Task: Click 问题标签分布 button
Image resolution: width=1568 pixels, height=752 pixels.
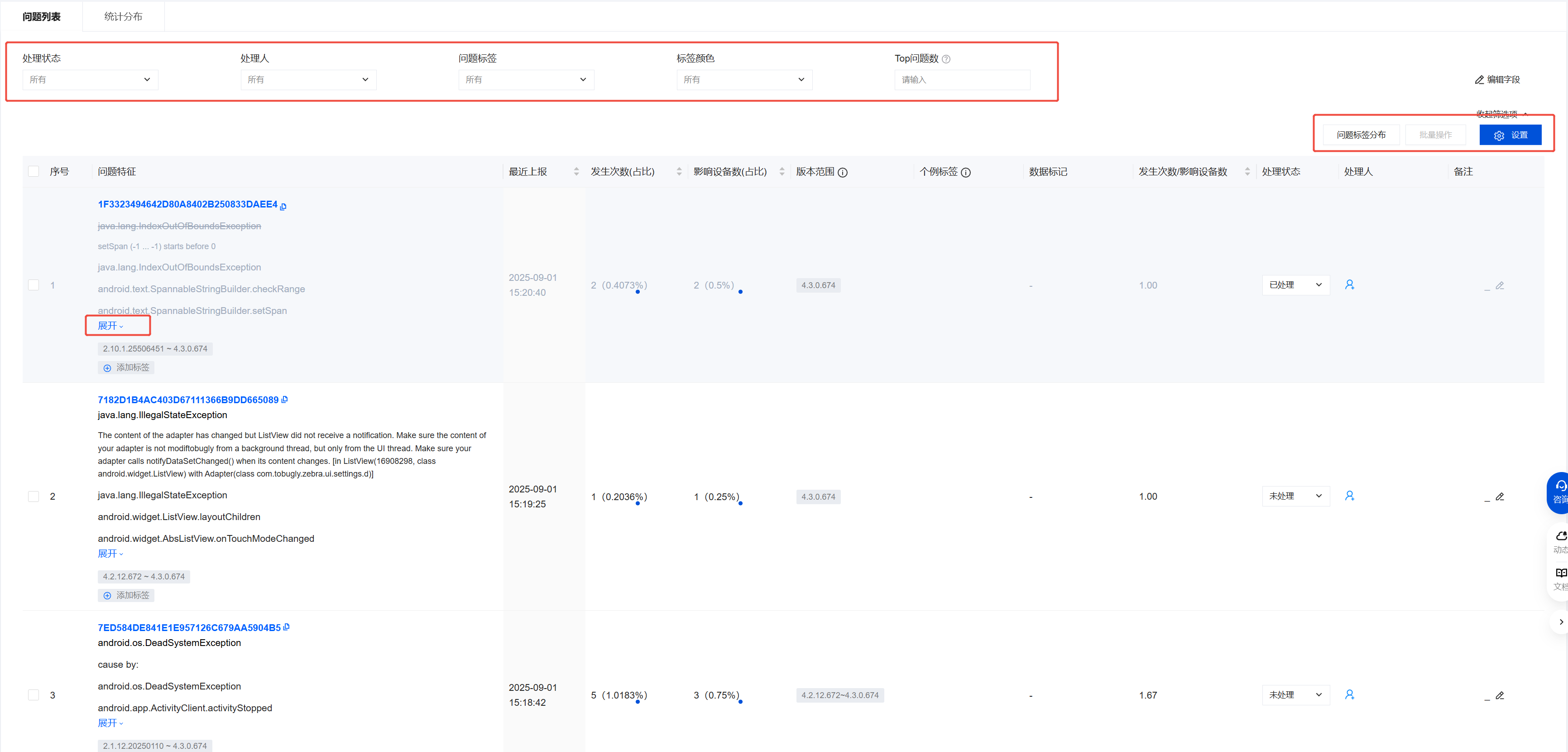Action: pos(1361,135)
